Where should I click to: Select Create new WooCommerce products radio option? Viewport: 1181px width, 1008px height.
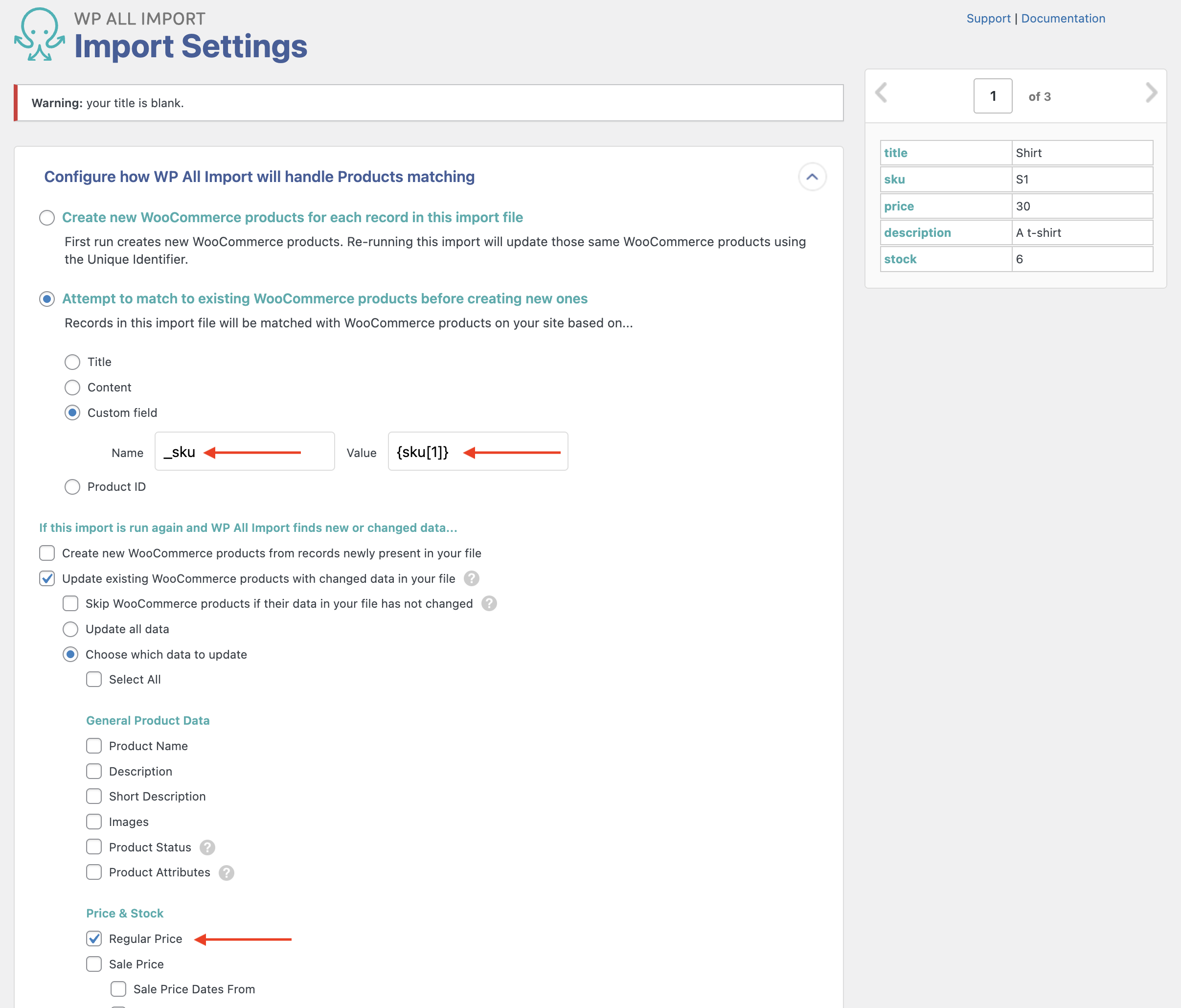[47, 218]
